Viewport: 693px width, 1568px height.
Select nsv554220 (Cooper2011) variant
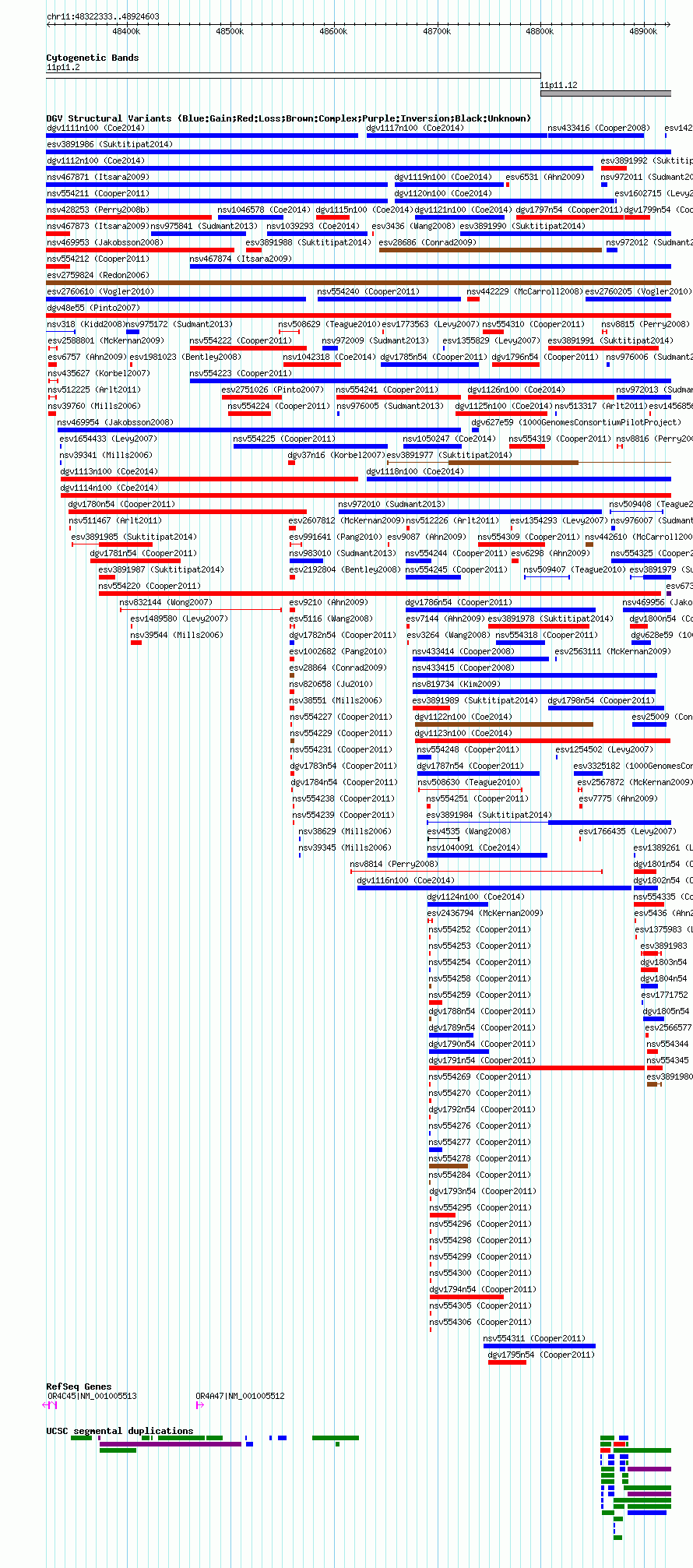click(x=380, y=594)
